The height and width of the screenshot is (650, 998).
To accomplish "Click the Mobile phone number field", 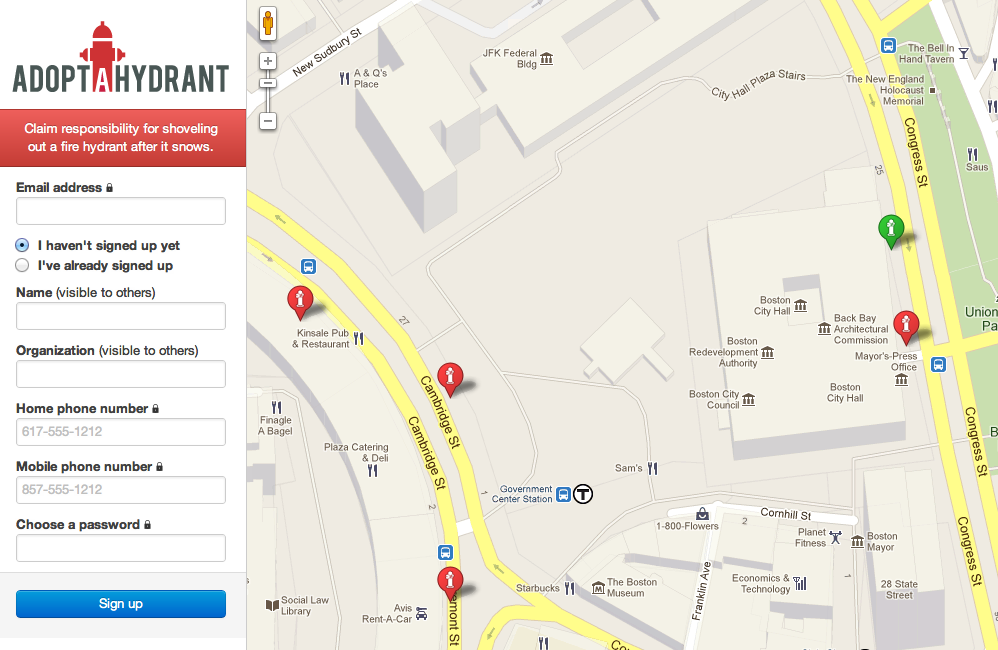I will point(121,490).
